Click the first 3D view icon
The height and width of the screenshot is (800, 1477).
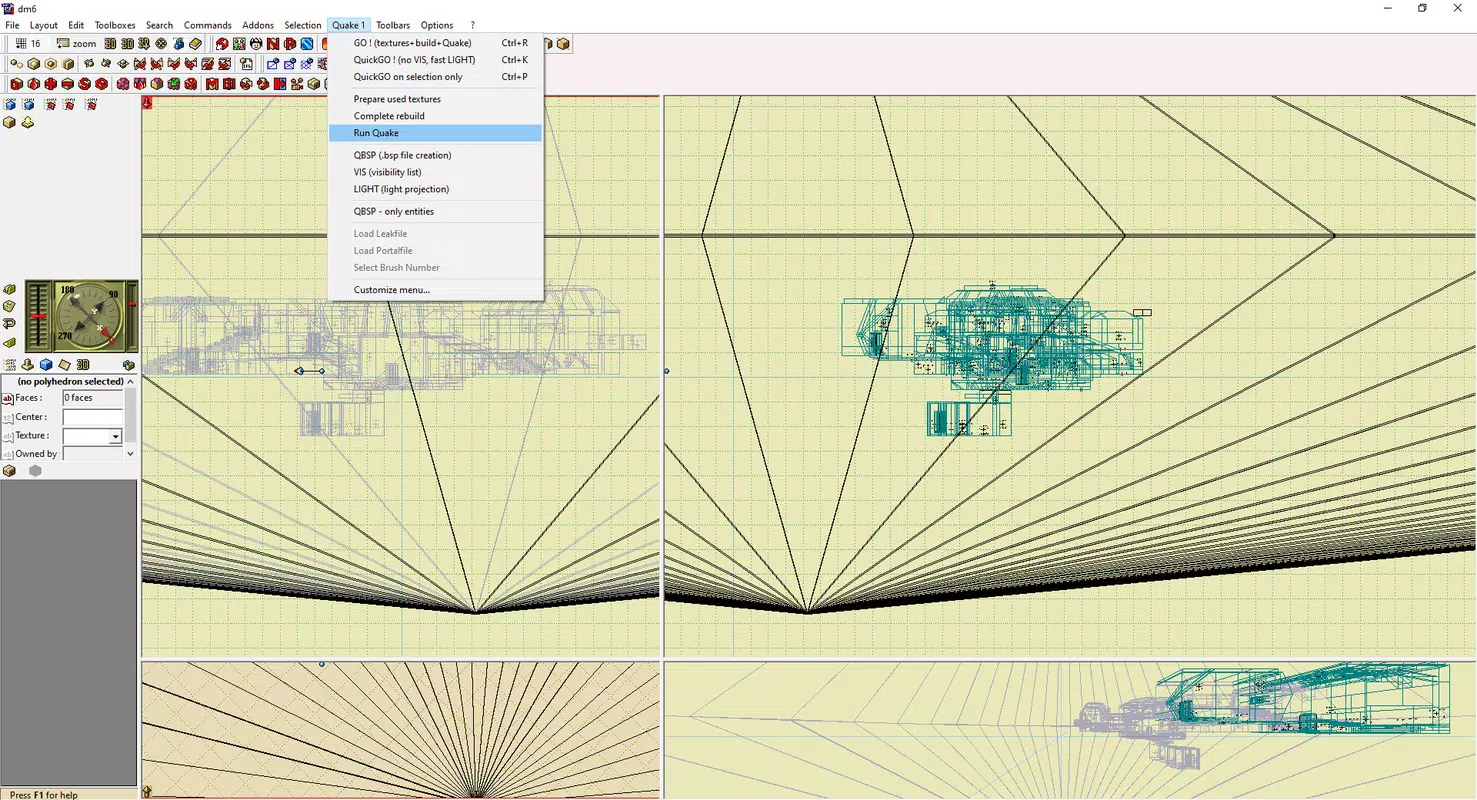[x=110, y=43]
